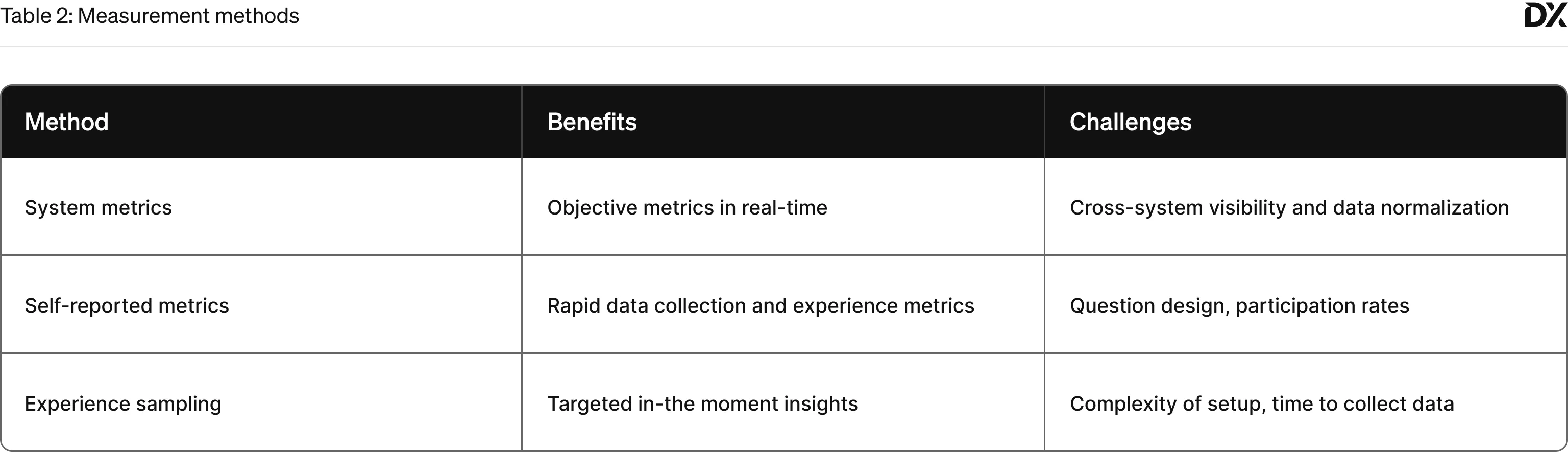Select the 'Self-reported metrics' cell

(127, 306)
